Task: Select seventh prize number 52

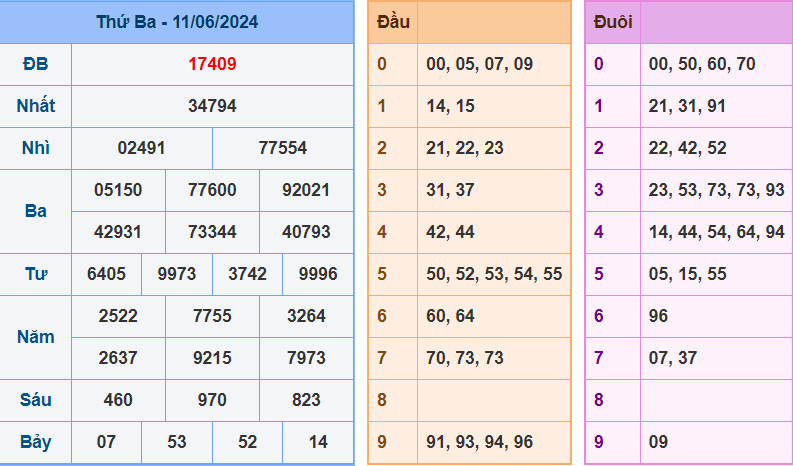Action: coord(247,442)
